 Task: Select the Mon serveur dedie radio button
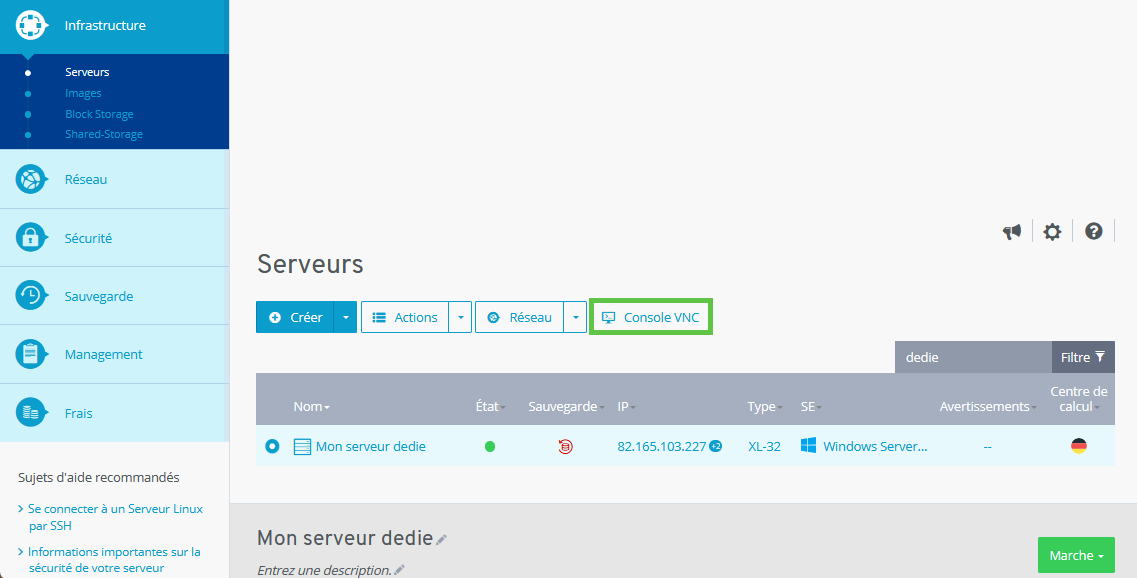272,446
